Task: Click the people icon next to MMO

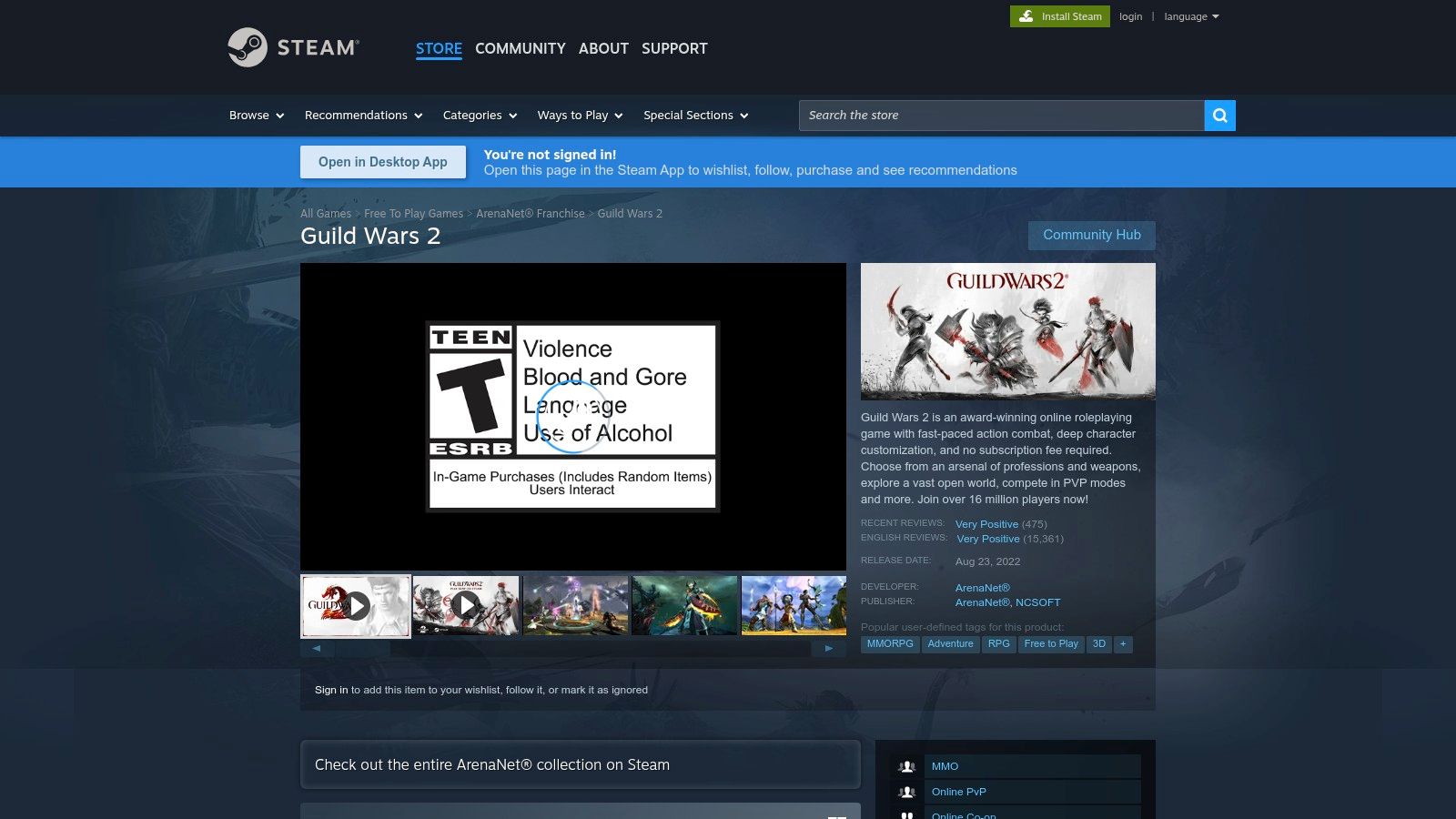Action: tap(908, 766)
